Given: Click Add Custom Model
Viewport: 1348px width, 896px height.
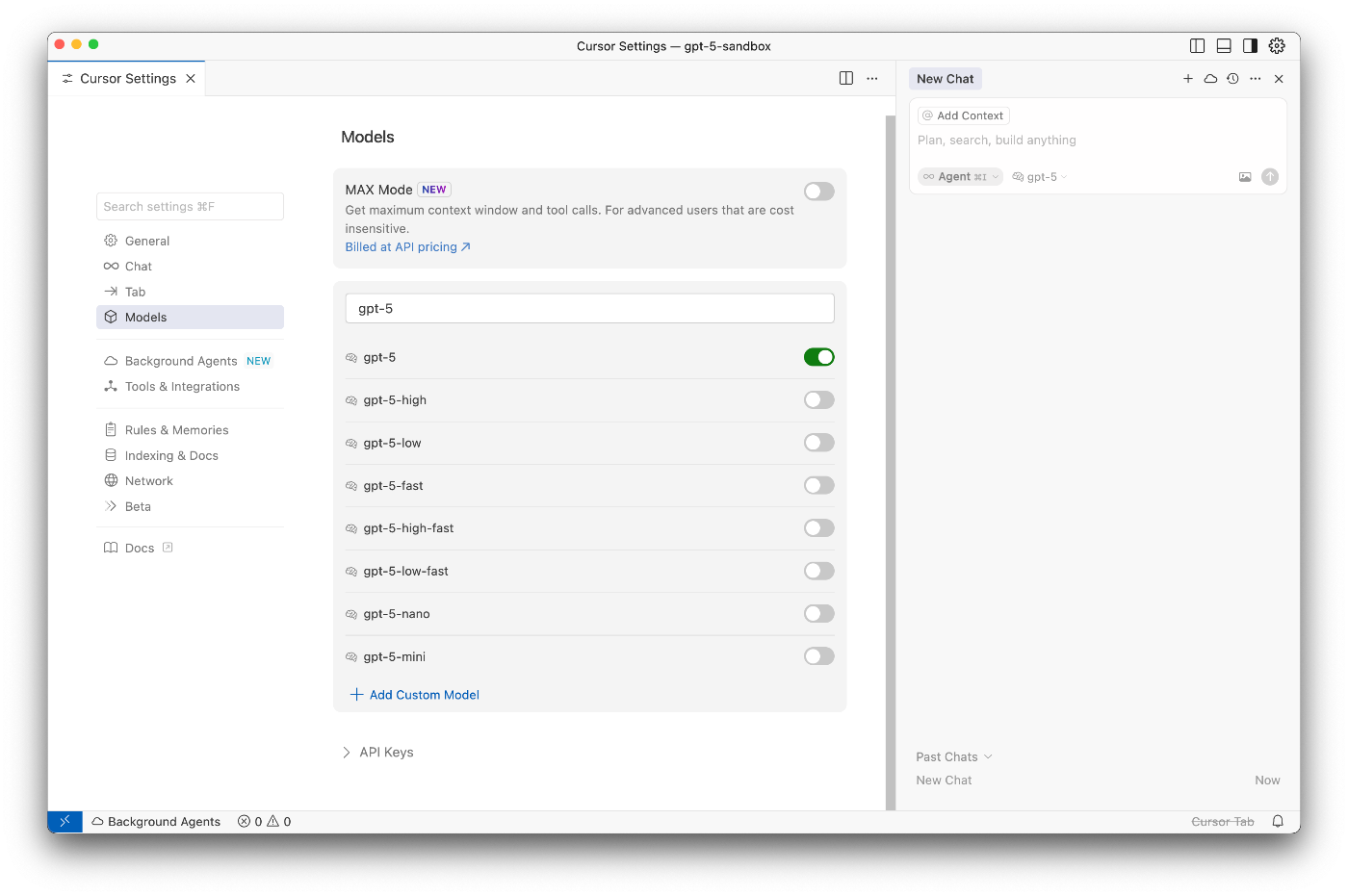Looking at the screenshot, I should [x=415, y=695].
